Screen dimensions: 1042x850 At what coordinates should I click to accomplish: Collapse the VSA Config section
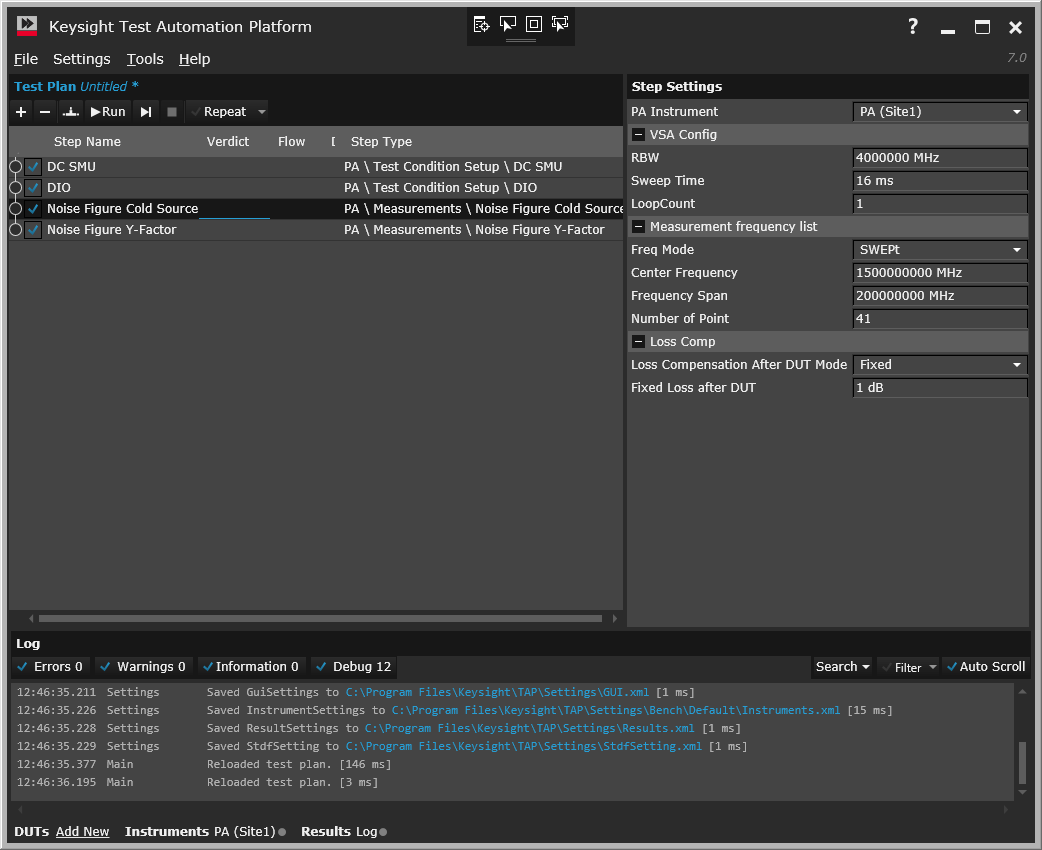coord(638,135)
